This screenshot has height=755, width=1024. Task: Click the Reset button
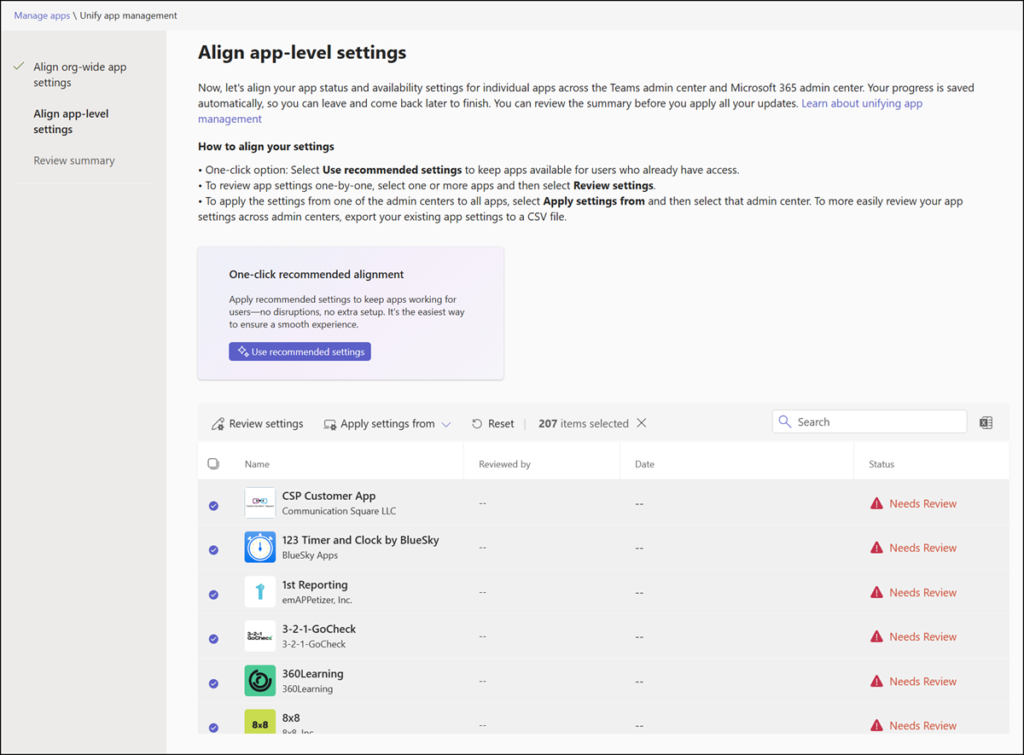493,424
